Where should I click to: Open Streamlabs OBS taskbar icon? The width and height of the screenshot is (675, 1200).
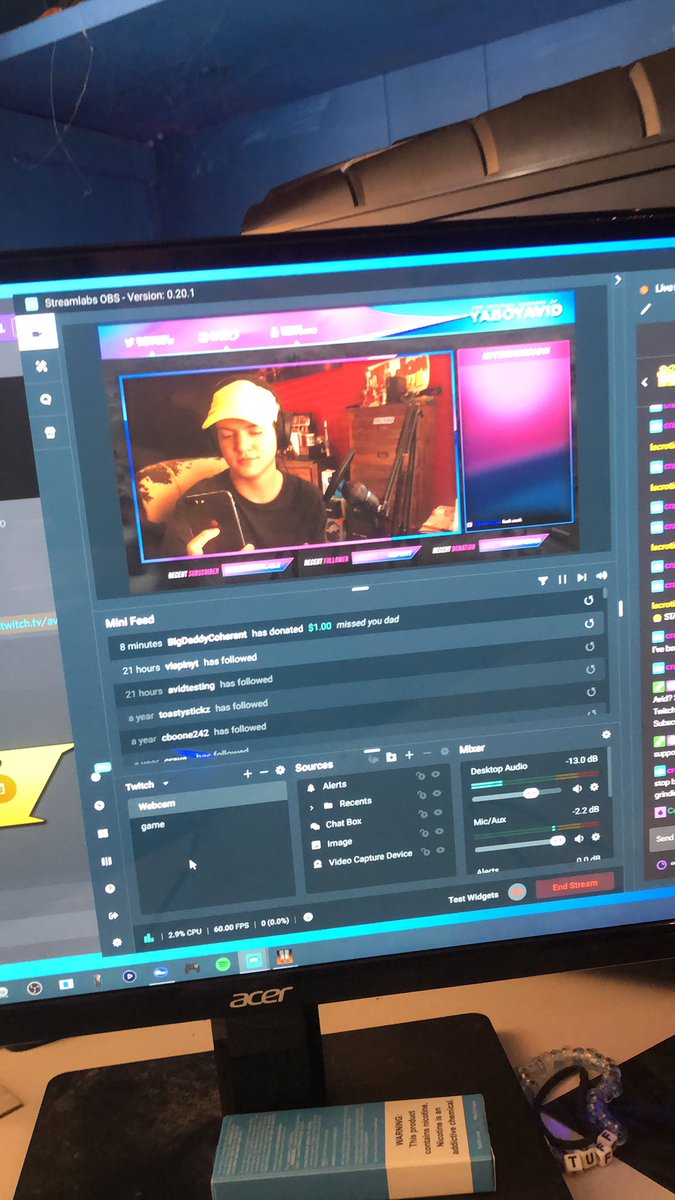point(253,960)
